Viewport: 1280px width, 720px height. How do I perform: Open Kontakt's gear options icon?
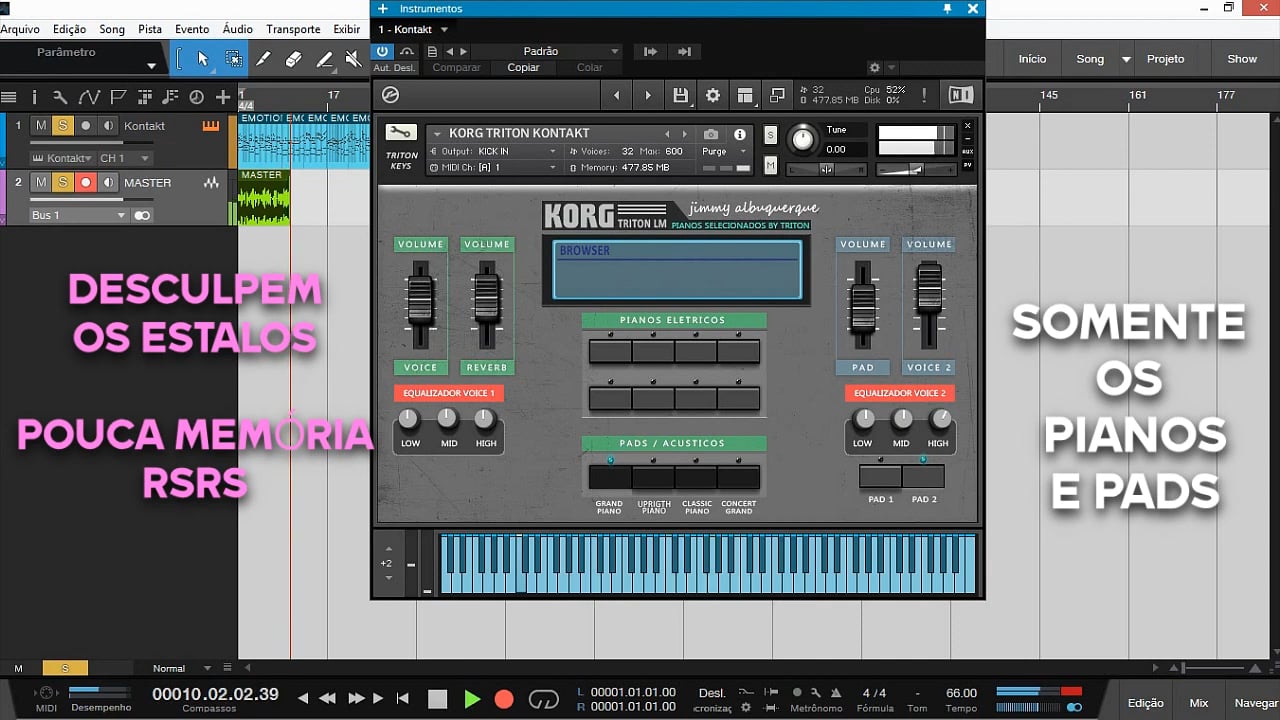[713, 95]
